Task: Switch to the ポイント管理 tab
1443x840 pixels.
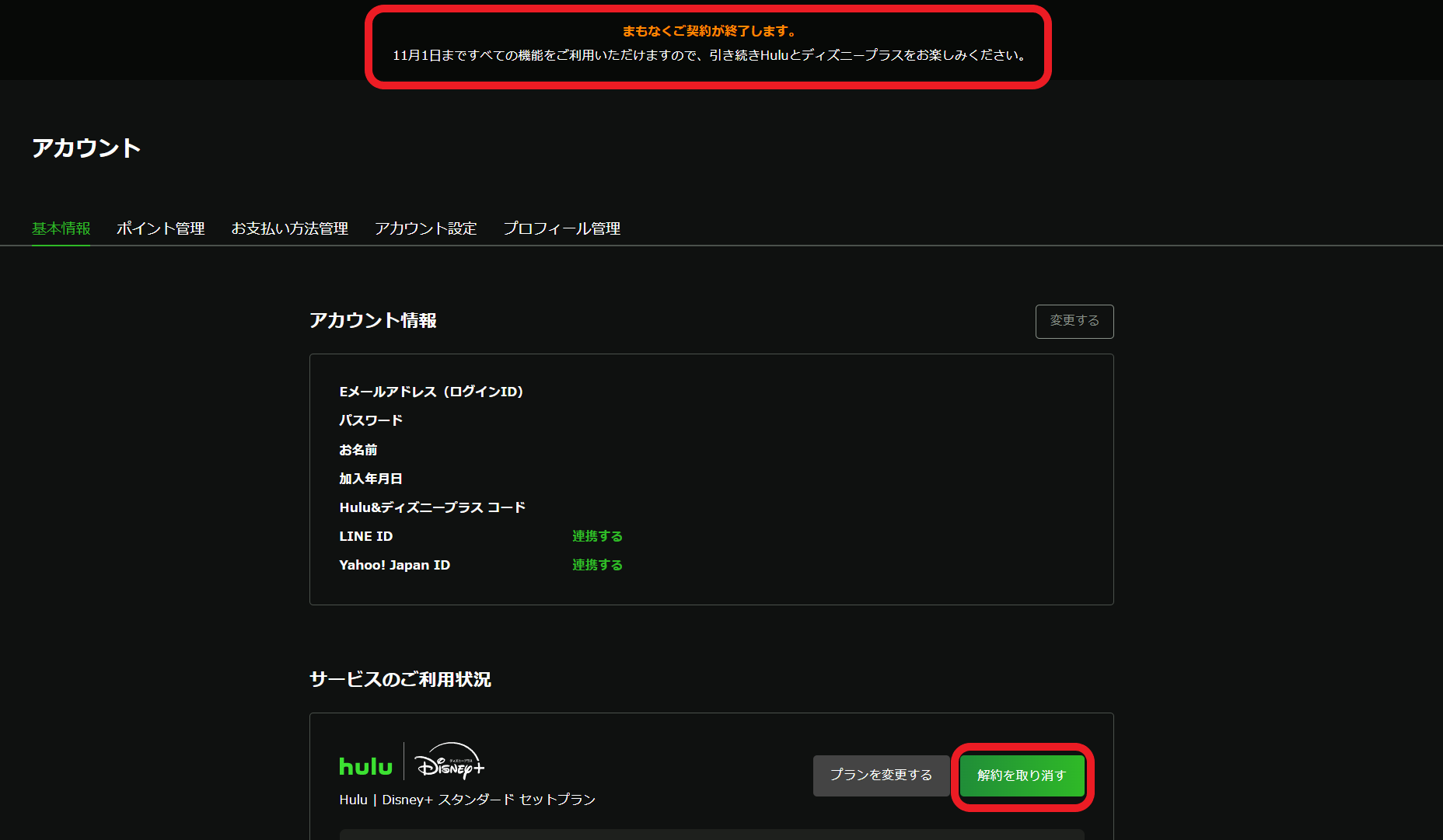Action: click(160, 228)
